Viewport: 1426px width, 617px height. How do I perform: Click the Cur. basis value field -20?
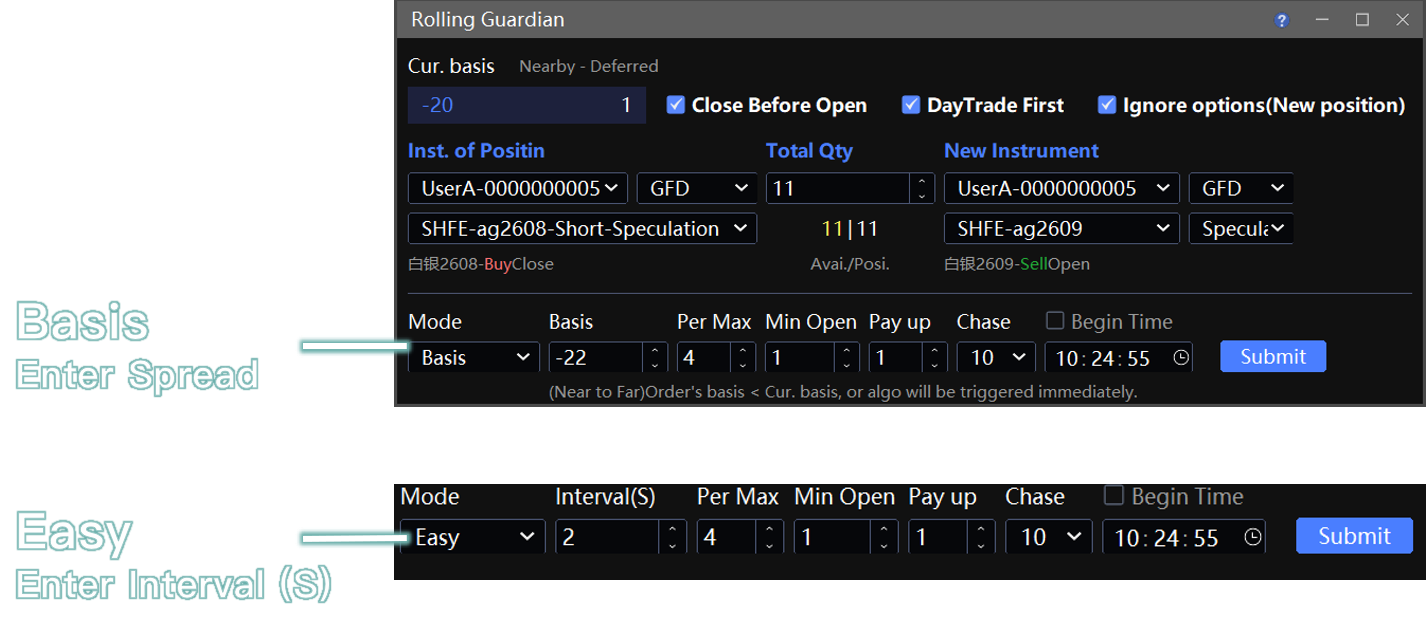pos(527,105)
